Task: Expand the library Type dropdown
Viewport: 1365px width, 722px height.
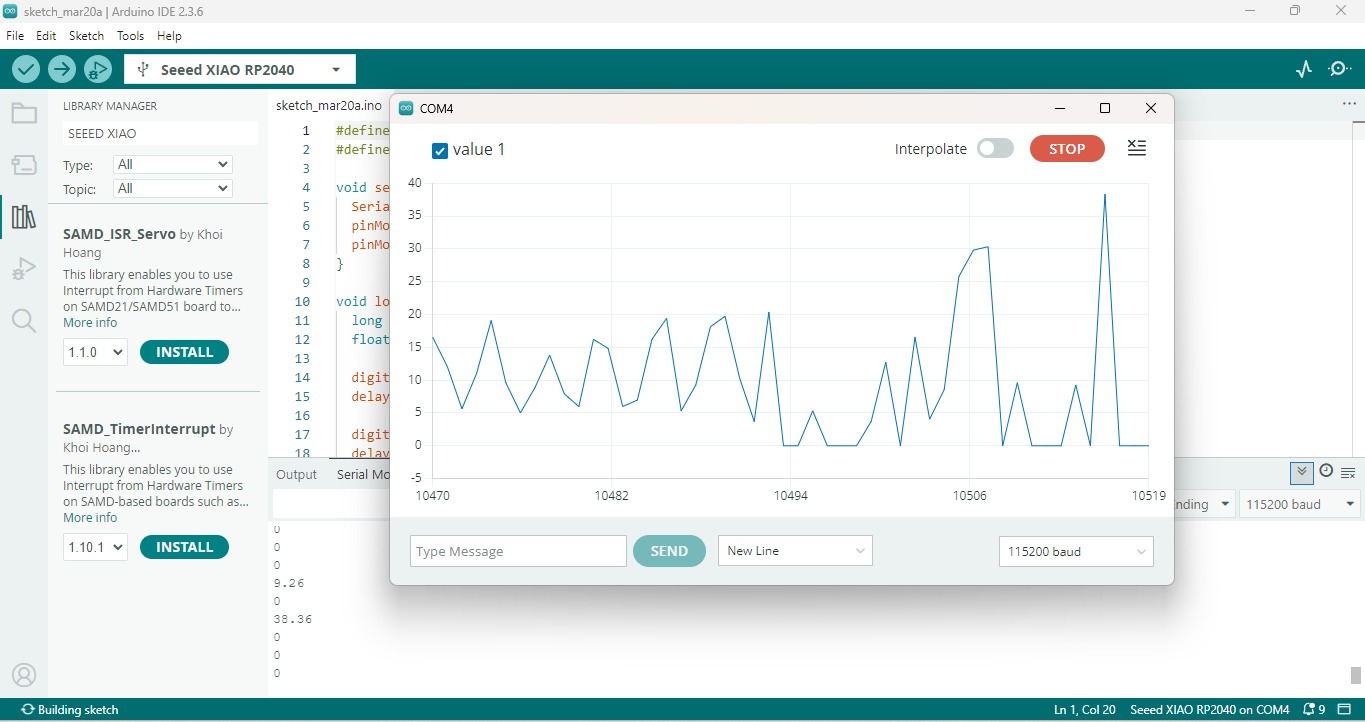Action: point(172,164)
